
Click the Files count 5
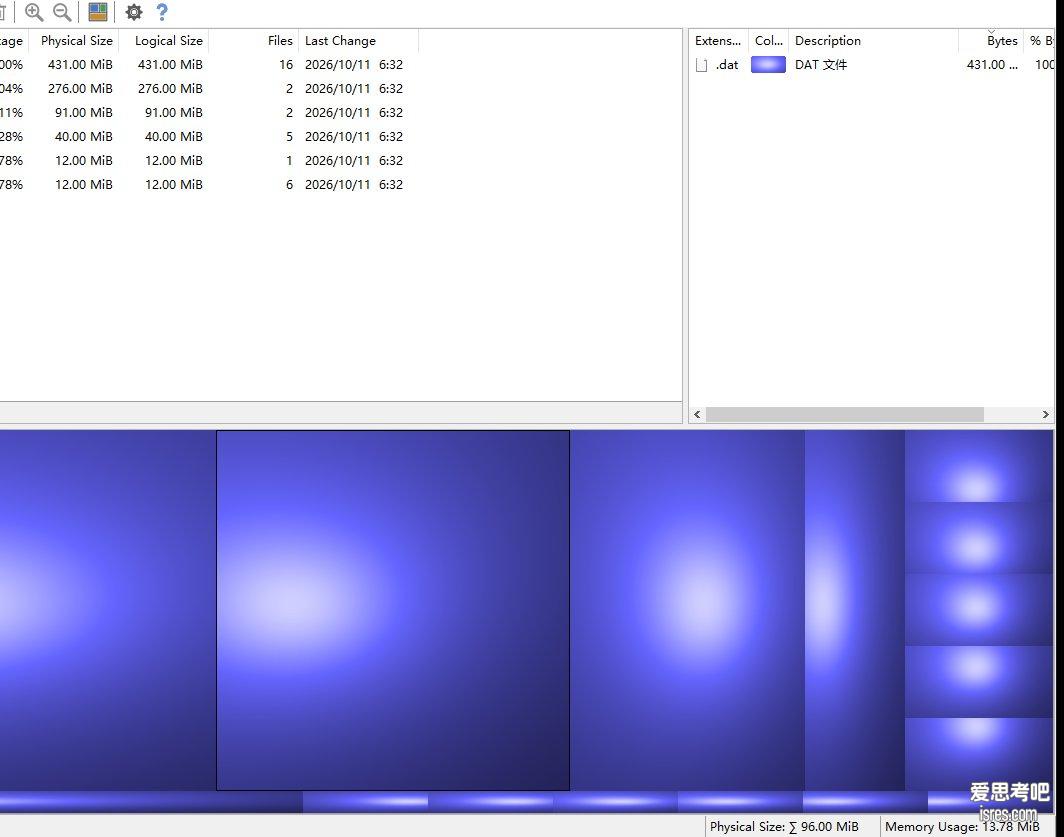point(289,136)
